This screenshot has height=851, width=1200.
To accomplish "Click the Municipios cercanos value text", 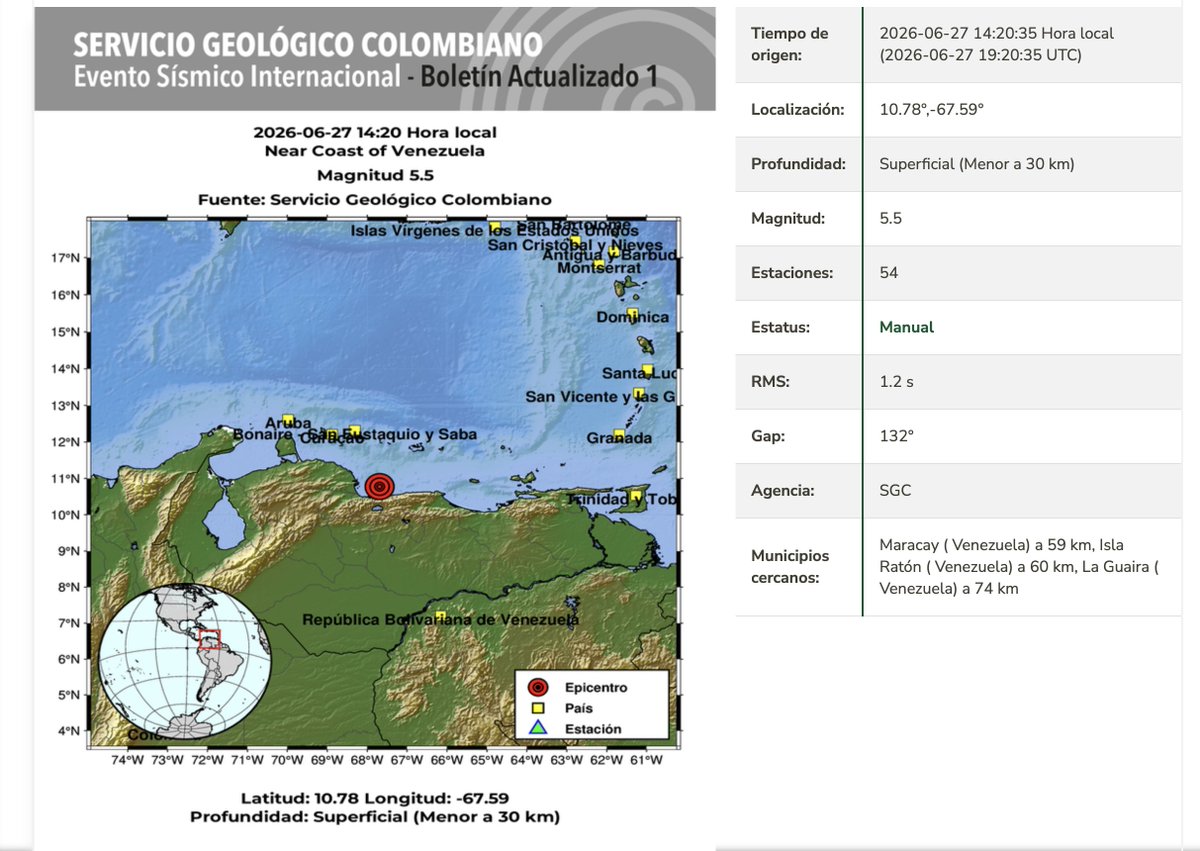I will pyautogui.click(x=1018, y=567).
